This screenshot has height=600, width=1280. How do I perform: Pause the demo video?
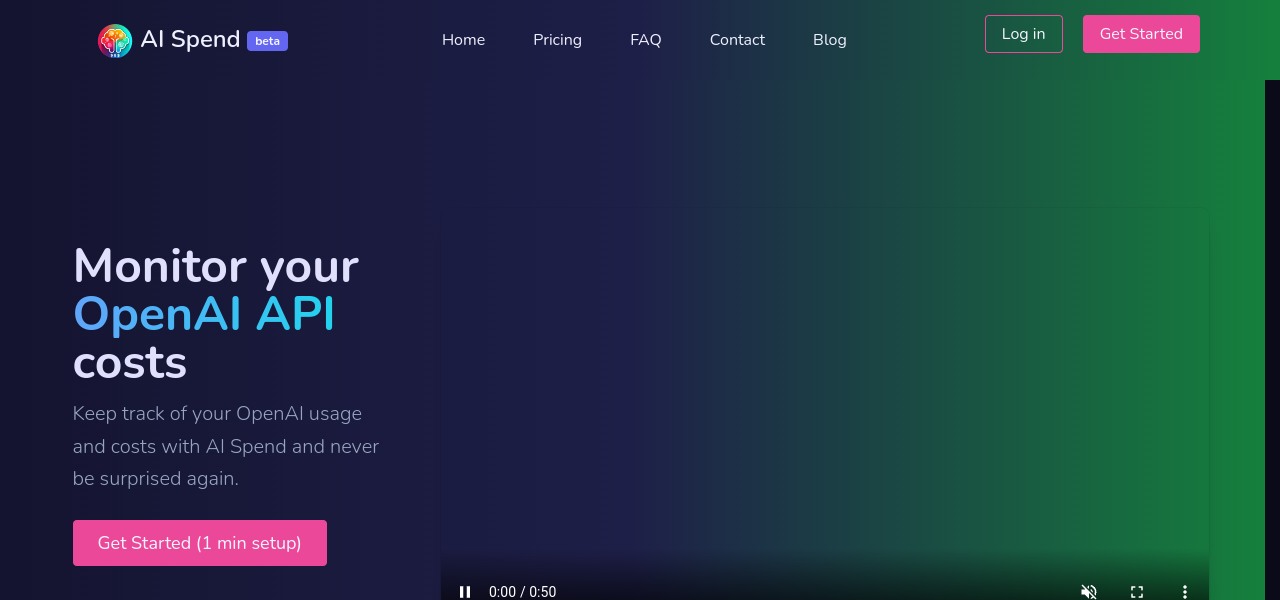pyautogui.click(x=465, y=591)
